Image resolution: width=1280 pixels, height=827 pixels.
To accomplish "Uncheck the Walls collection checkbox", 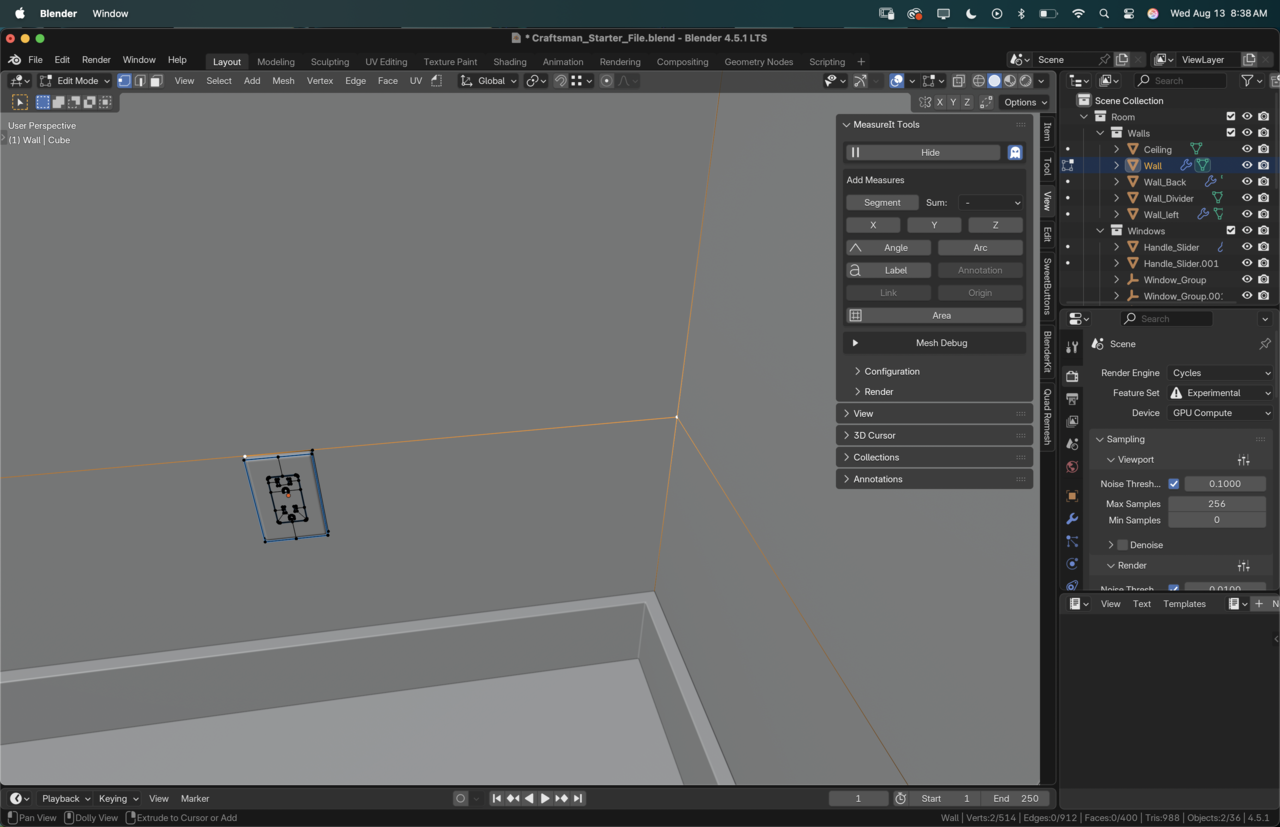I will click(x=1231, y=133).
